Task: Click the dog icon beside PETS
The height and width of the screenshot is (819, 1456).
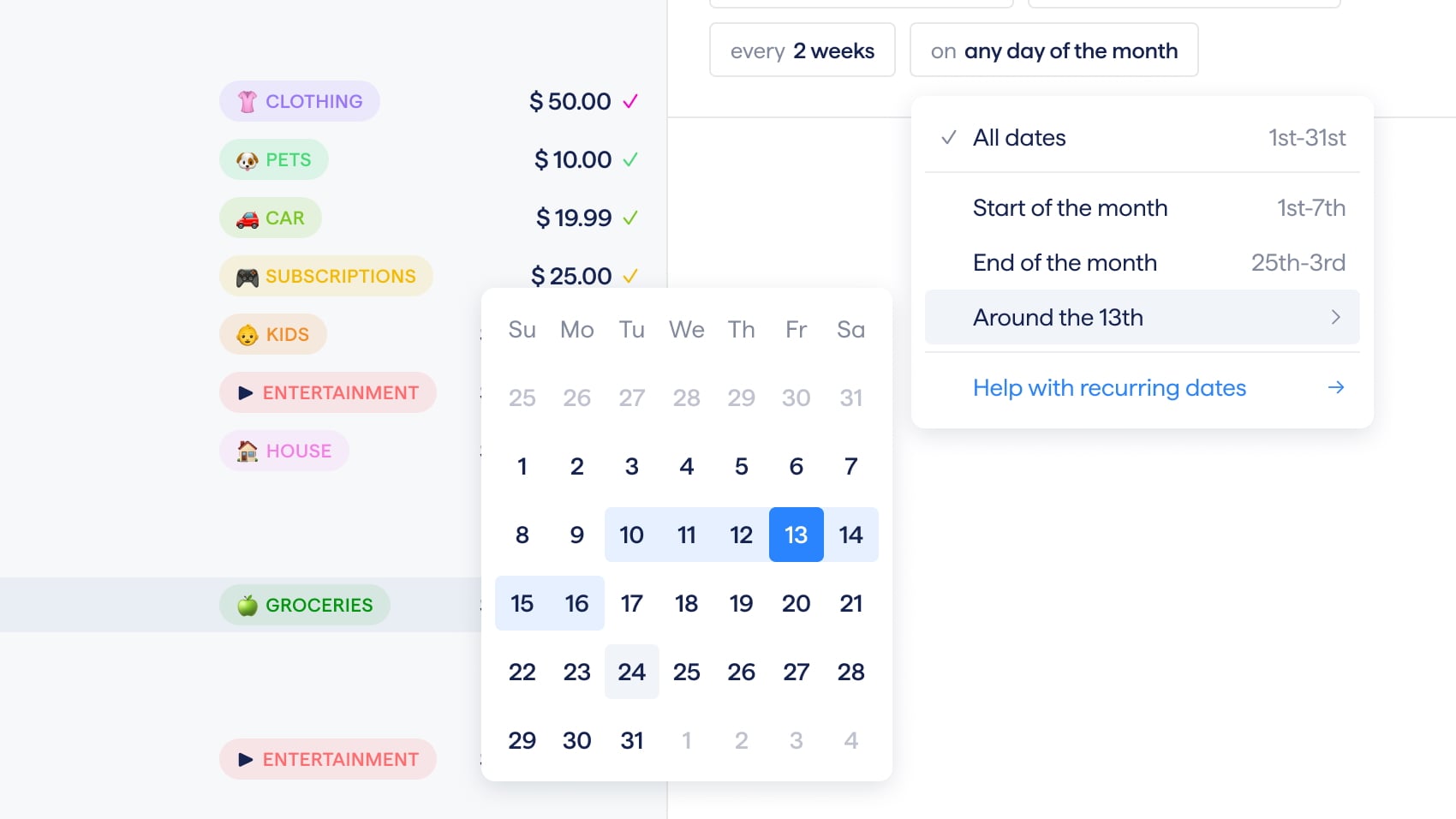Action: pyautogui.click(x=247, y=159)
